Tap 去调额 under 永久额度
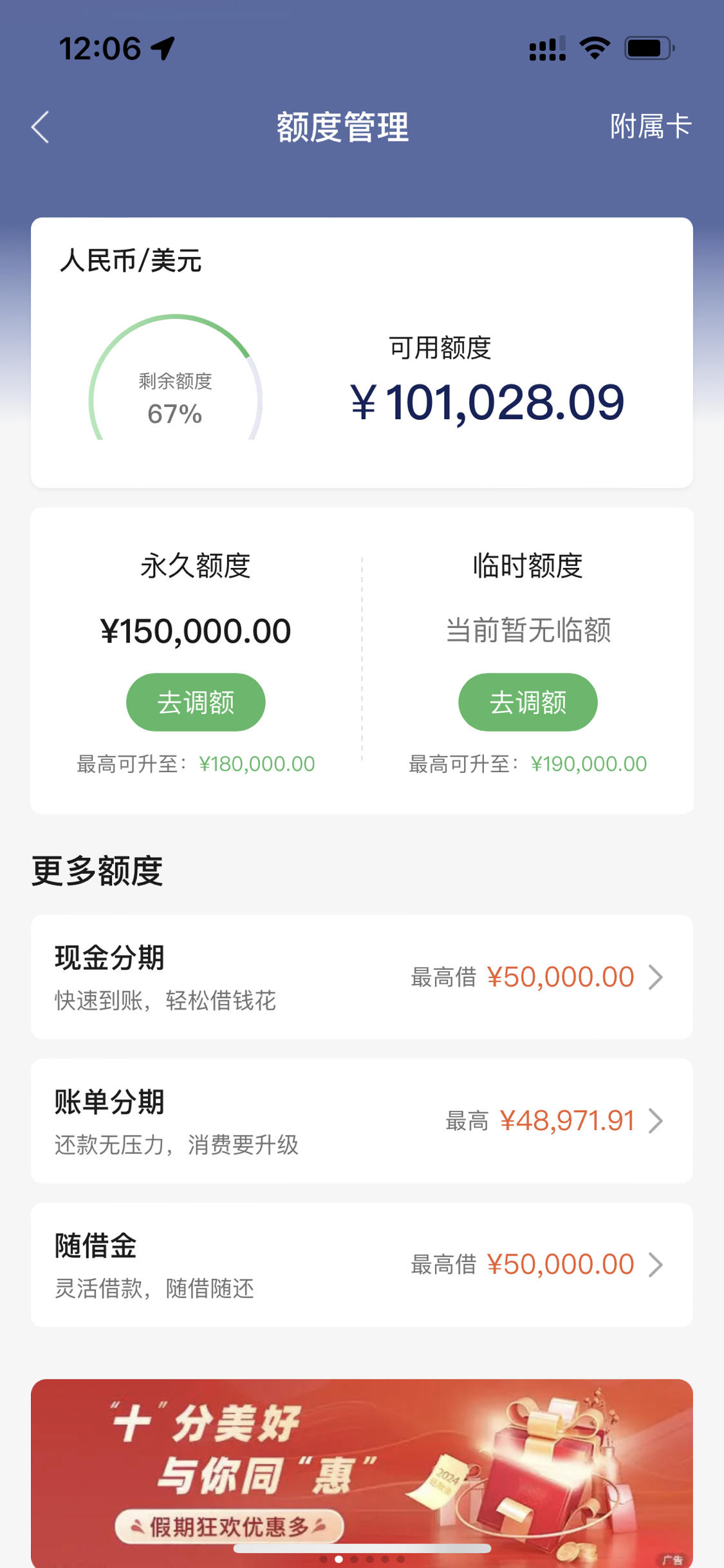Image resolution: width=724 pixels, height=1568 pixels. point(196,702)
